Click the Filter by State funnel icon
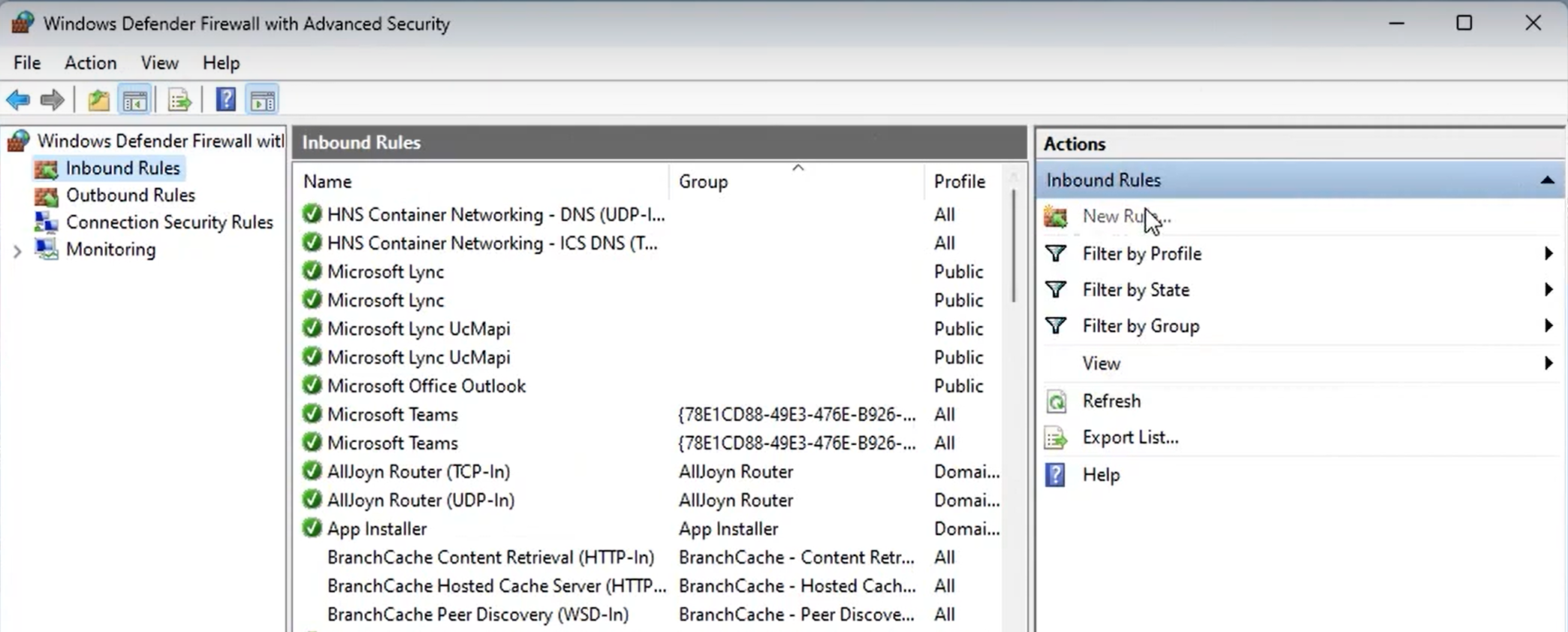Image resolution: width=1568 pixels, height=632 pixels. coord(1056,290)
